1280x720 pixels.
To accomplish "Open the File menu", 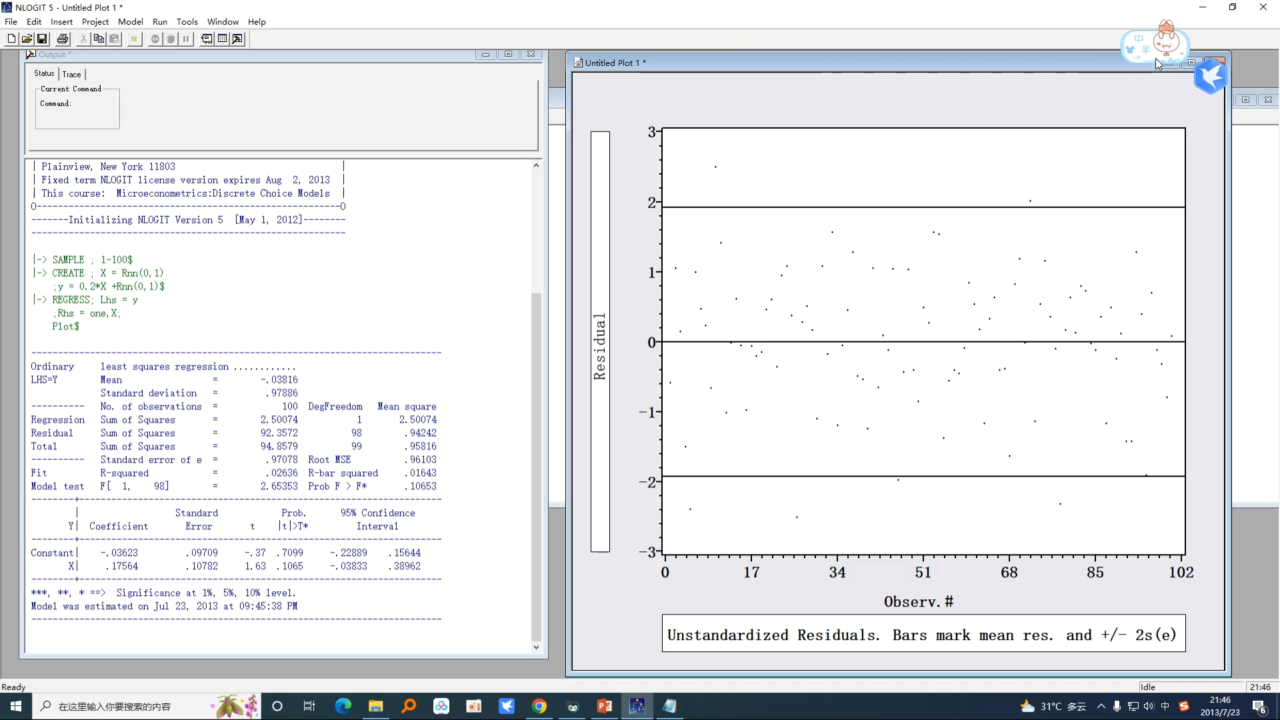I will [11, 21].
